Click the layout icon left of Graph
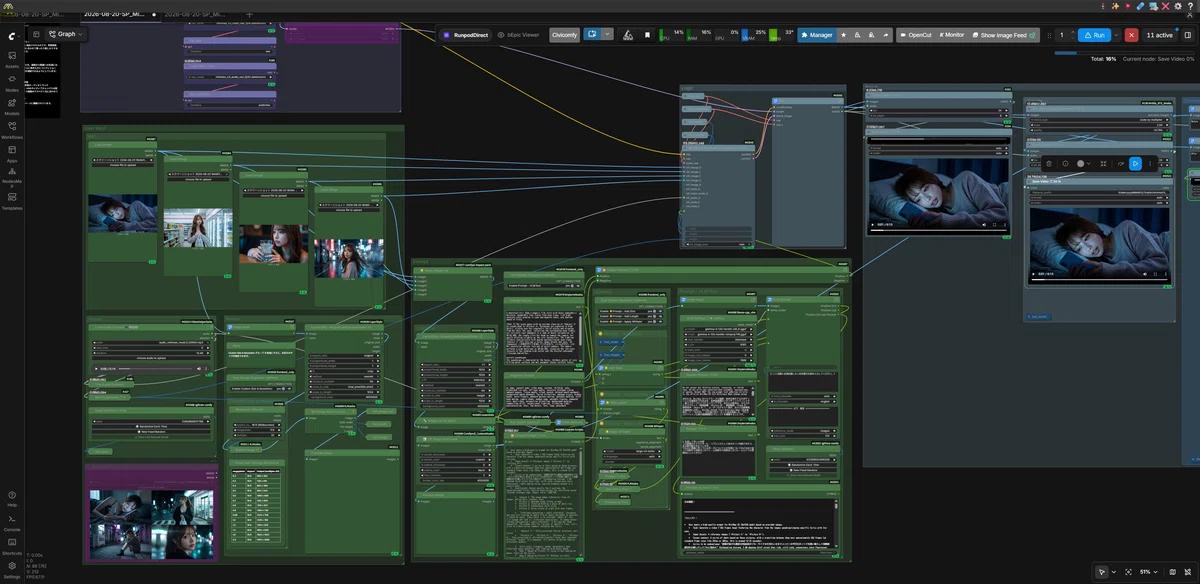Image resolution: width=1200 pixels, height=584 pixels. coord(36,34)
